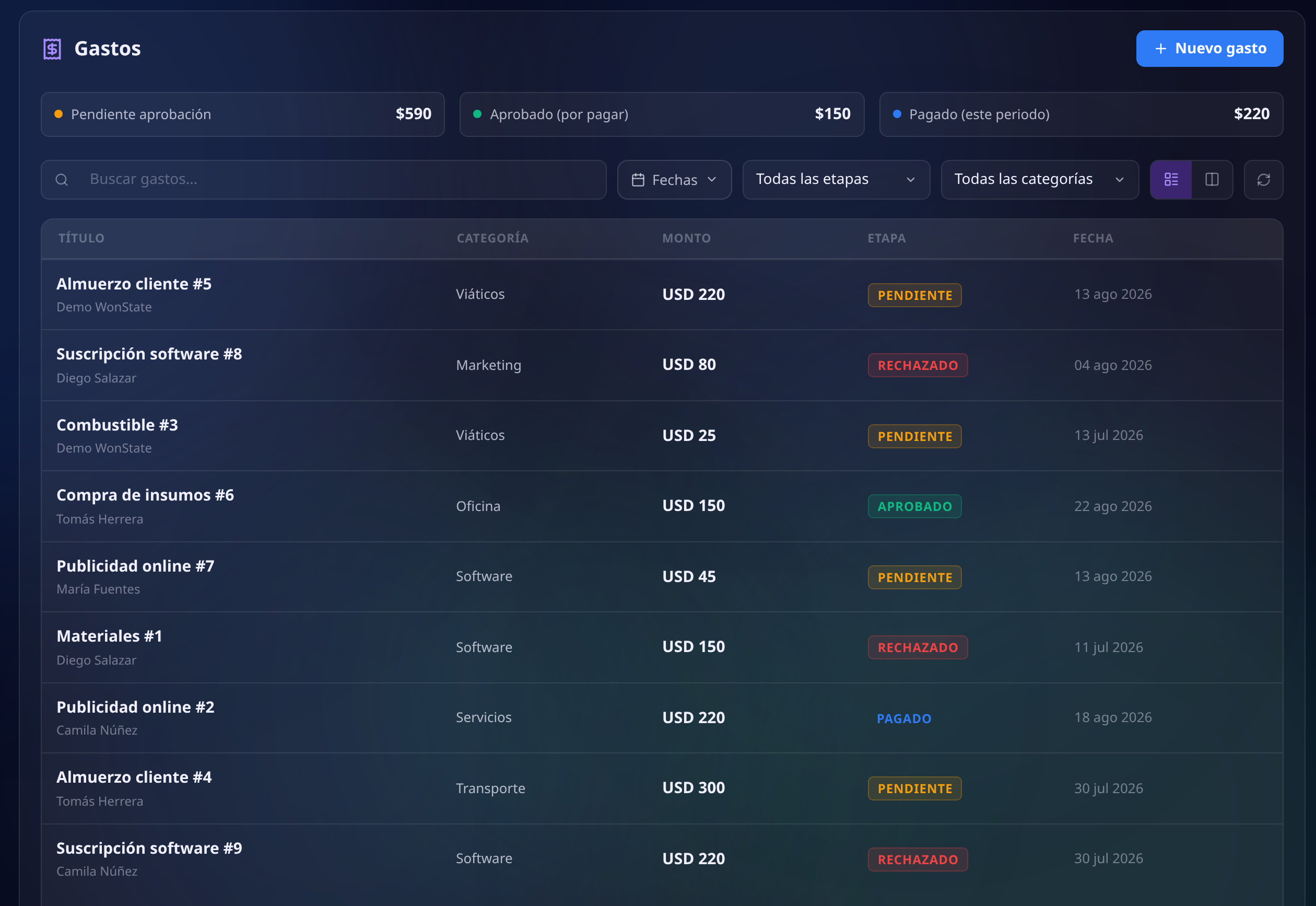Open Pagado (este periodo) summary card

pyautogui.click(x=1081, y=114)
